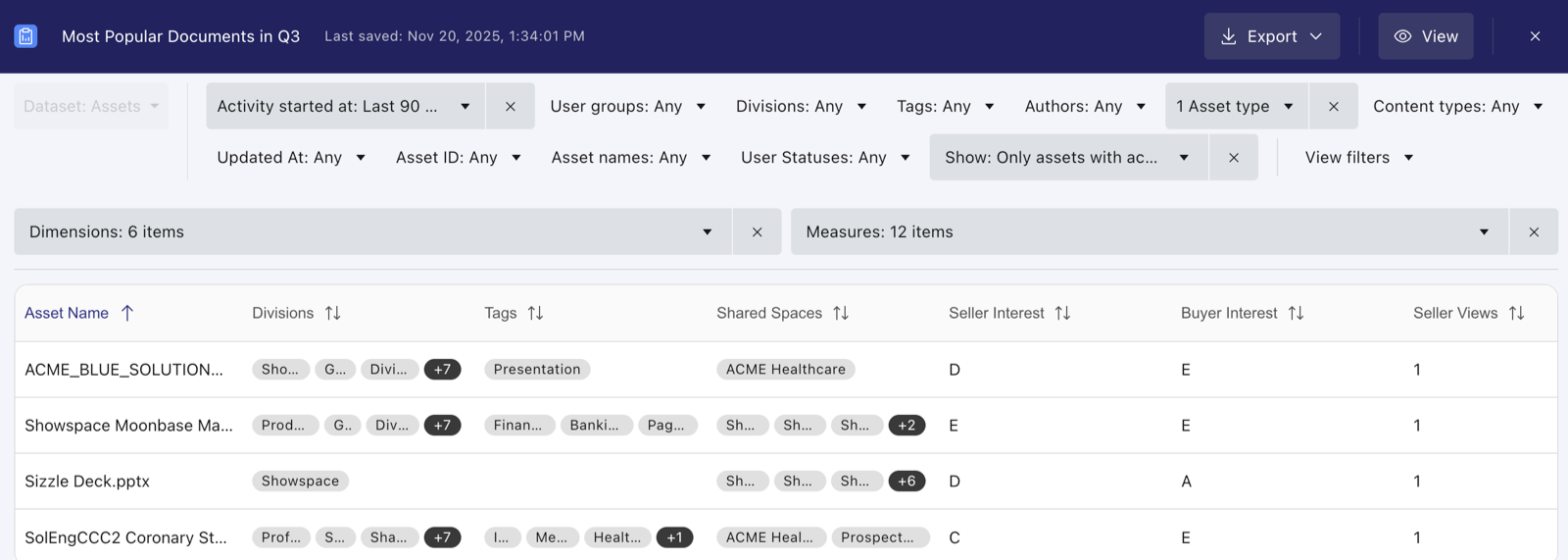
Task: Click the report clipboard icon beside title
Action: (x=25, y=36)
